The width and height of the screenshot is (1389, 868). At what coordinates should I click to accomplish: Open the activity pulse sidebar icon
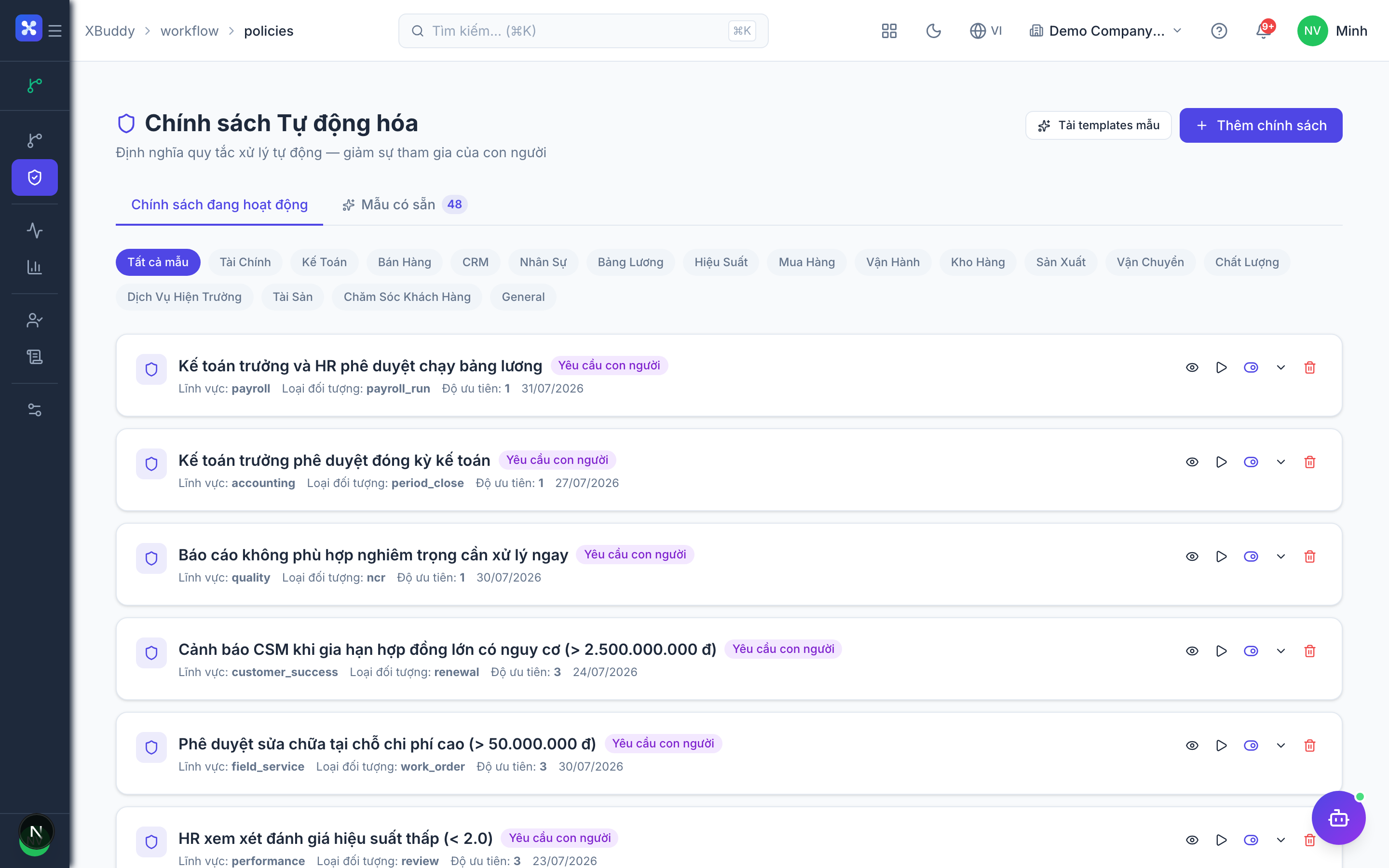(x=34, y=230)
